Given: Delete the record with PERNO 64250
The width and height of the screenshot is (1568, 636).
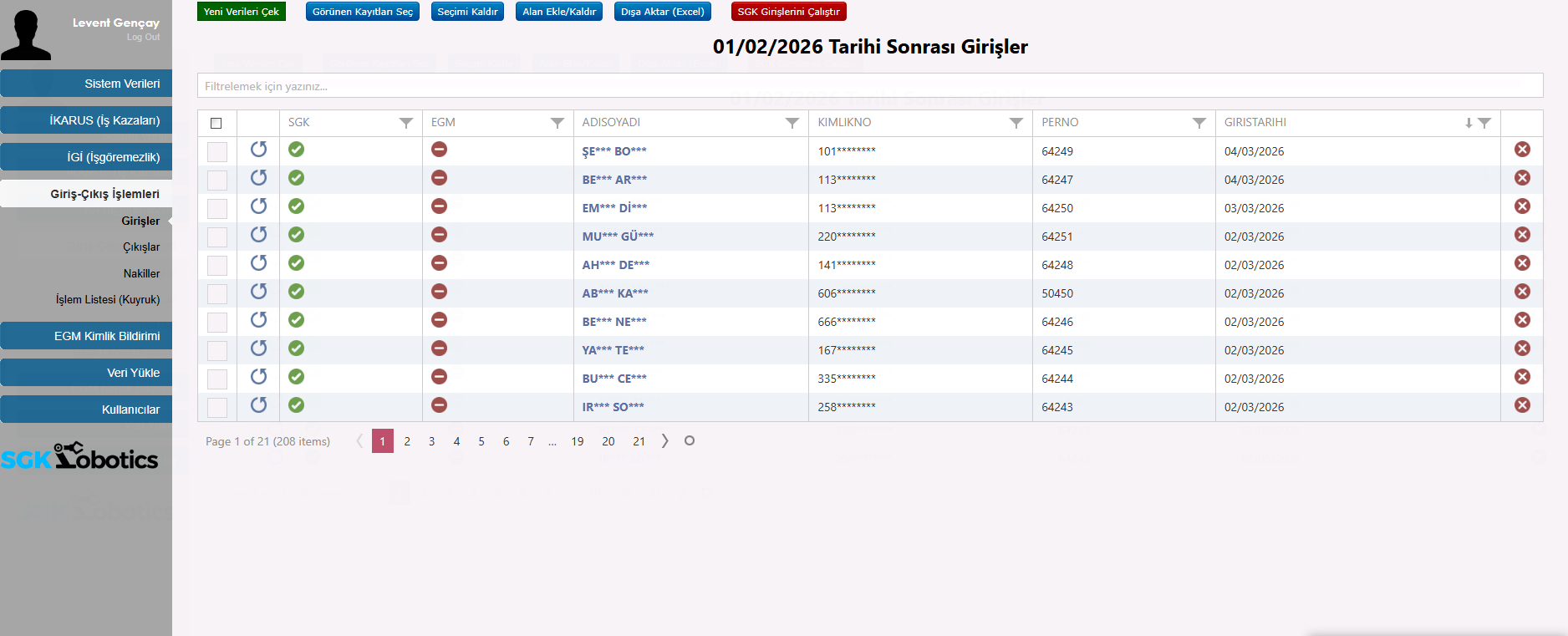Looking at the screenshot, I should click(1522, 206).
